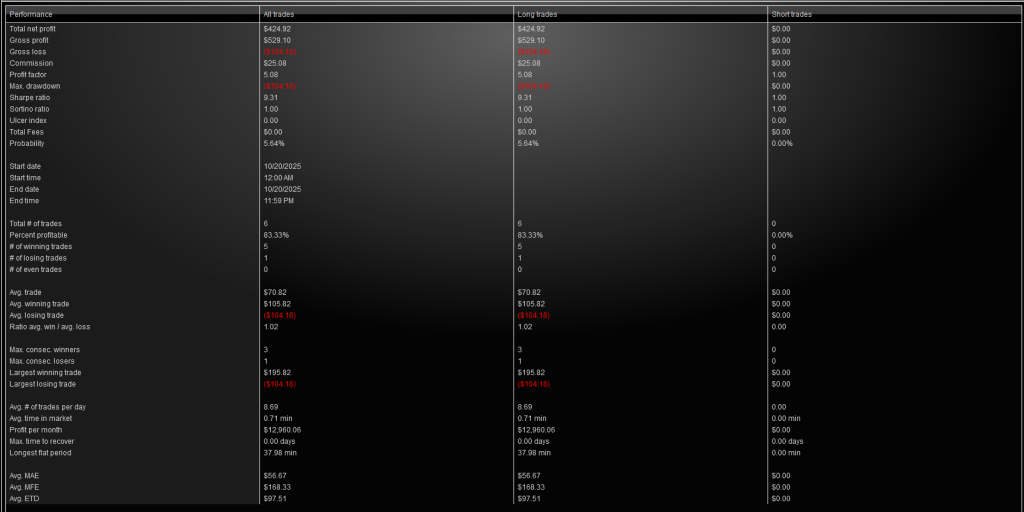
Task: Select the Profit factor row label
Action: 29,75
